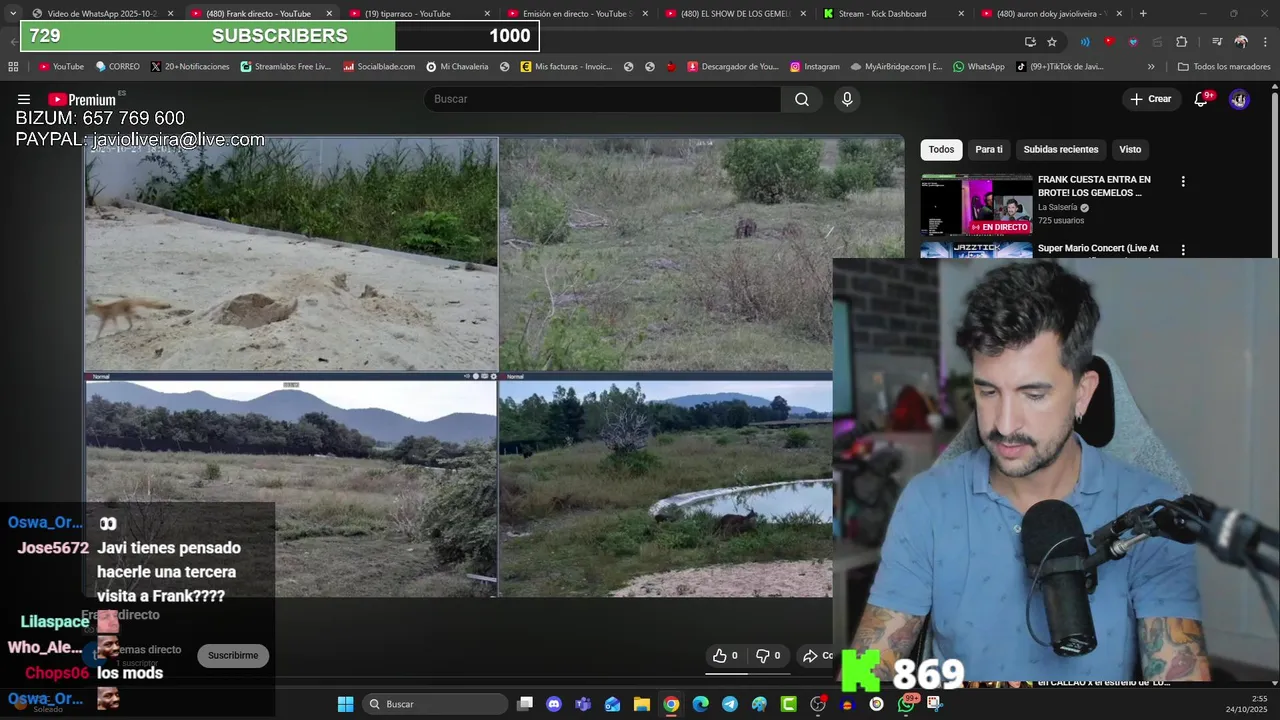This screenshot has height=720, width=1280.
Task: Open the FRANK CUESTA ENTRA EN BROTE title
Action: pos(1094,186)
